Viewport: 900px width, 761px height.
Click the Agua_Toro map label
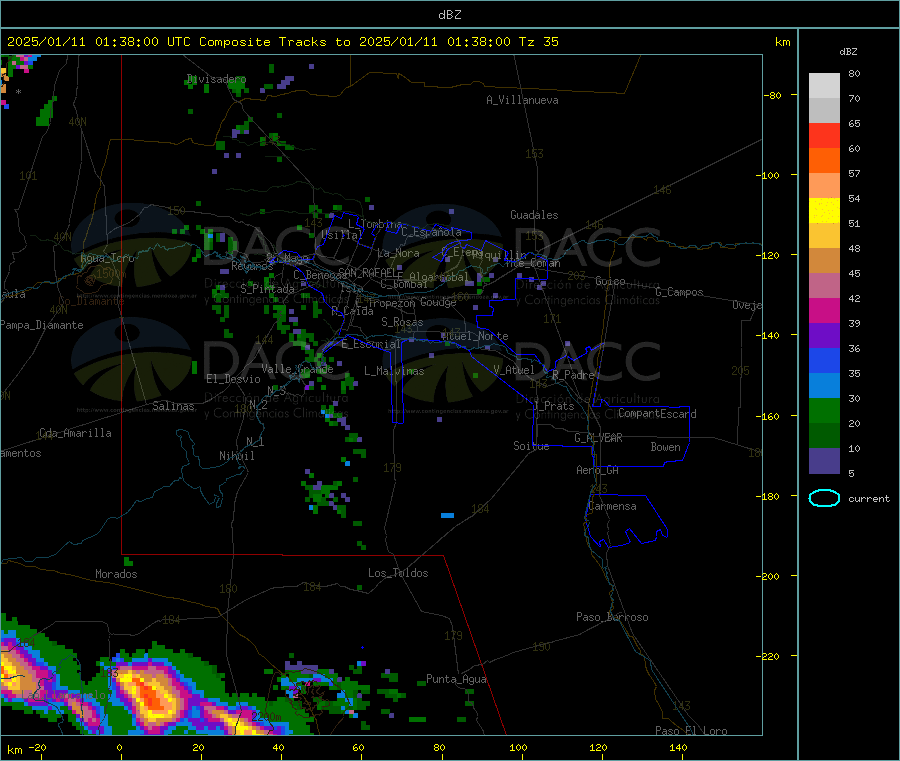coord(107,258)
